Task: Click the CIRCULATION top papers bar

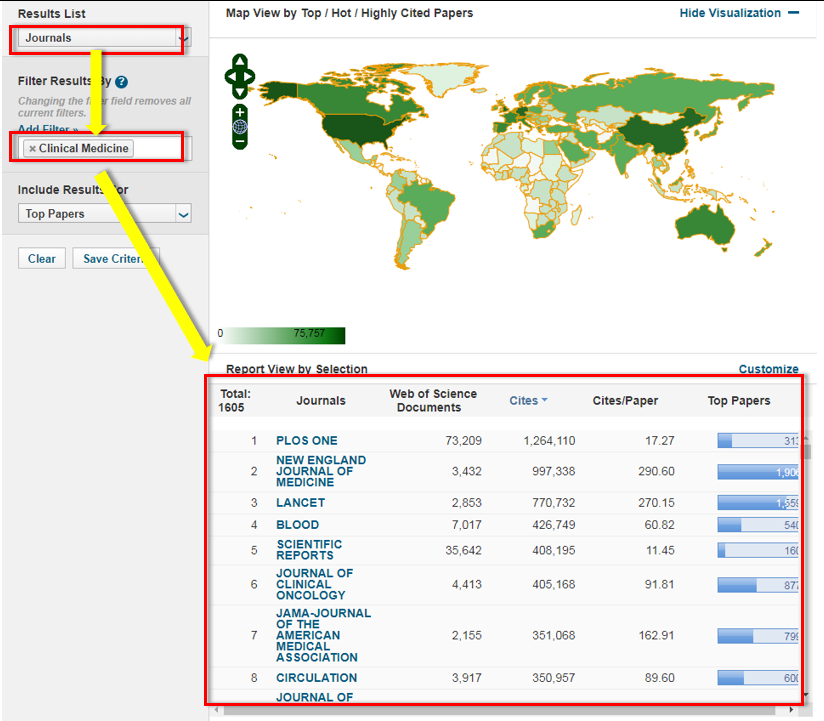Action: tap(758, 677)
